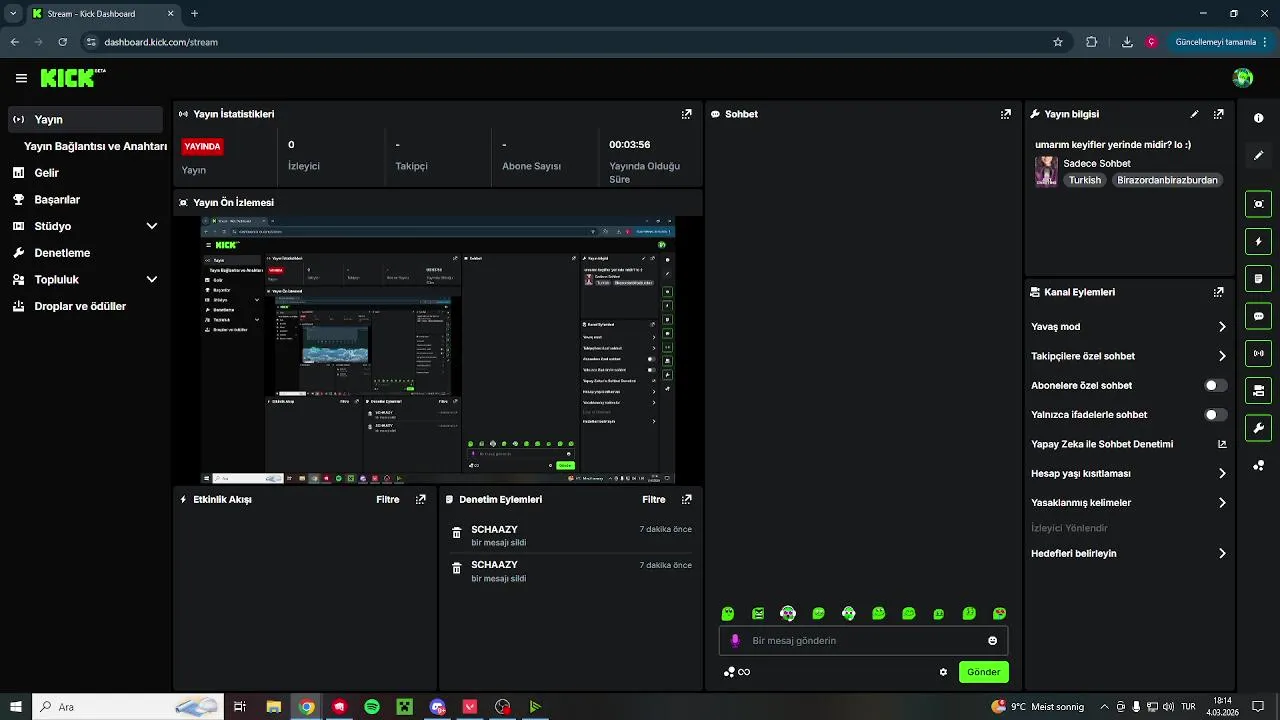Edit stream info with the Yayın bilgisi pencil icon
This screenshot has height=720, width=1280.
tap(1194, 114)
